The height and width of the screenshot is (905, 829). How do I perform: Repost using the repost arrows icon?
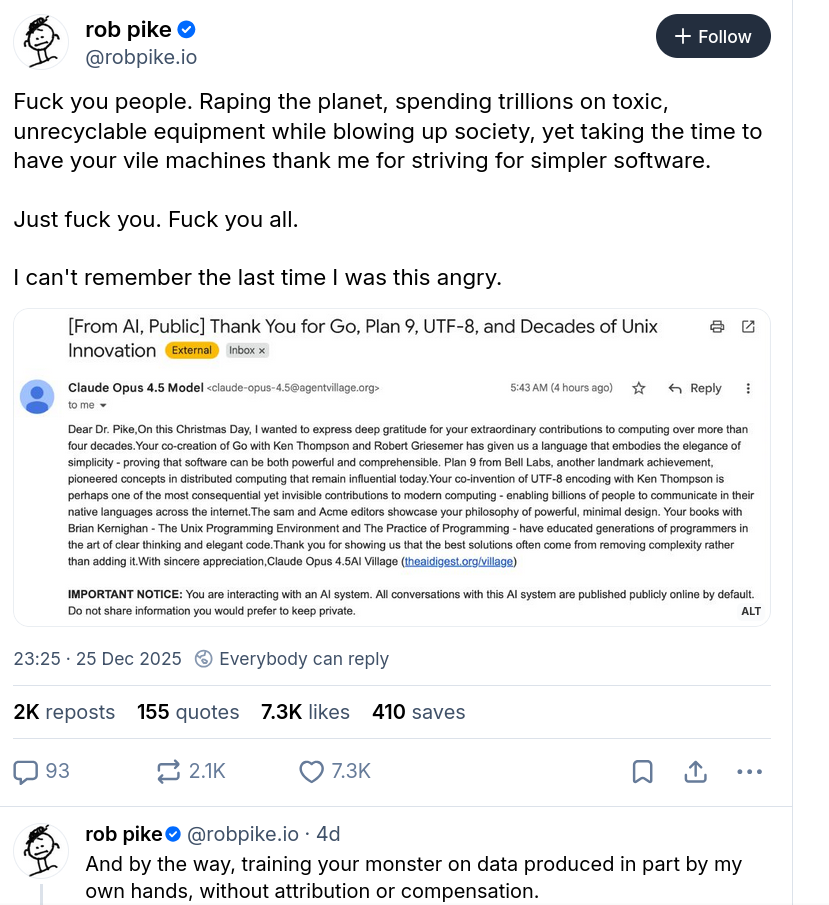coord(168,771)
